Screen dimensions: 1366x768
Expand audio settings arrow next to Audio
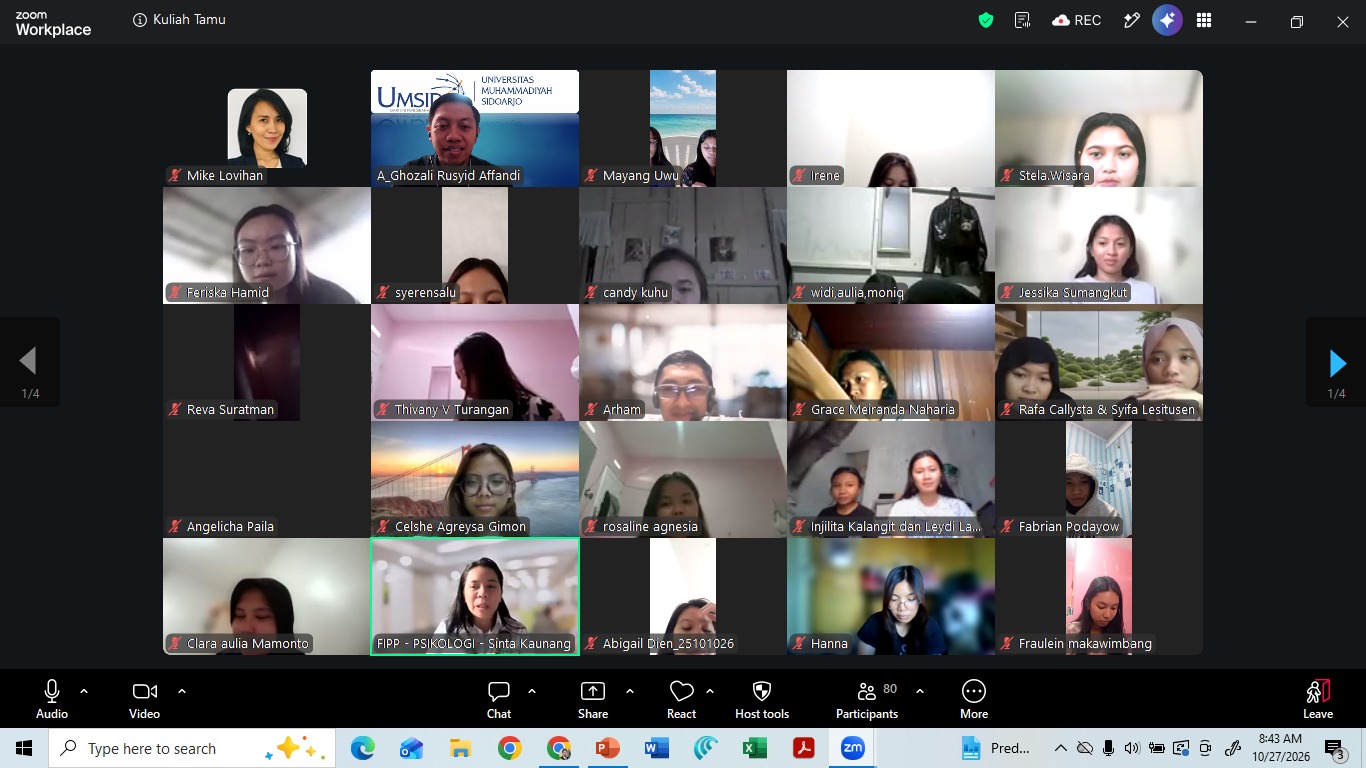click(84, 691)
